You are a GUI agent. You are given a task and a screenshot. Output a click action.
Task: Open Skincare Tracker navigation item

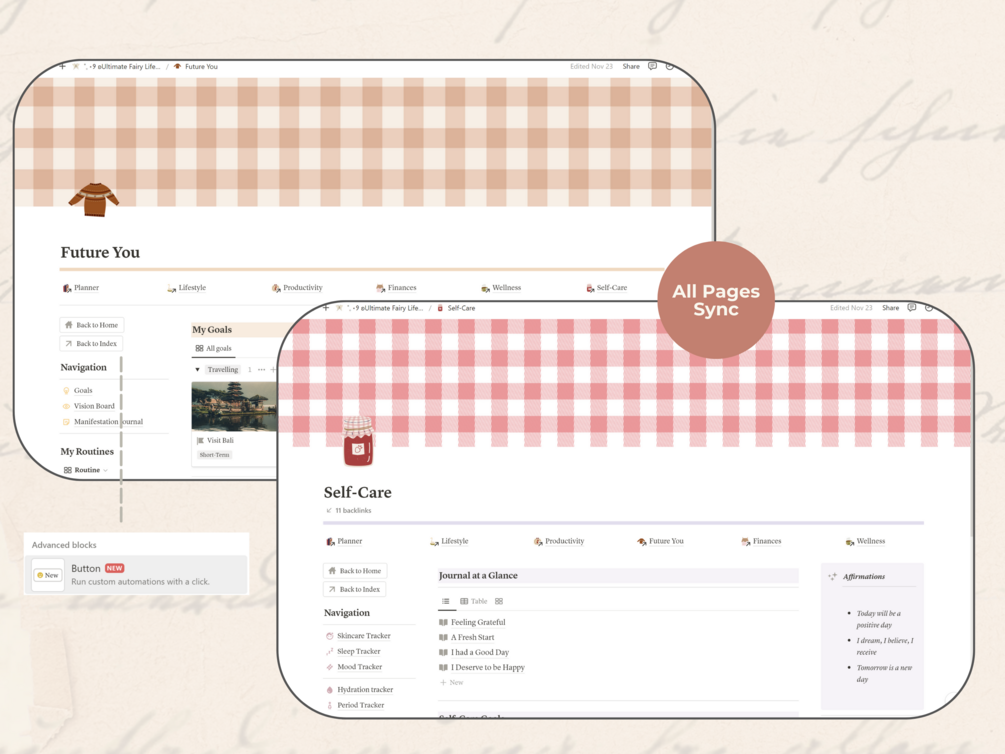pos(358,636)
